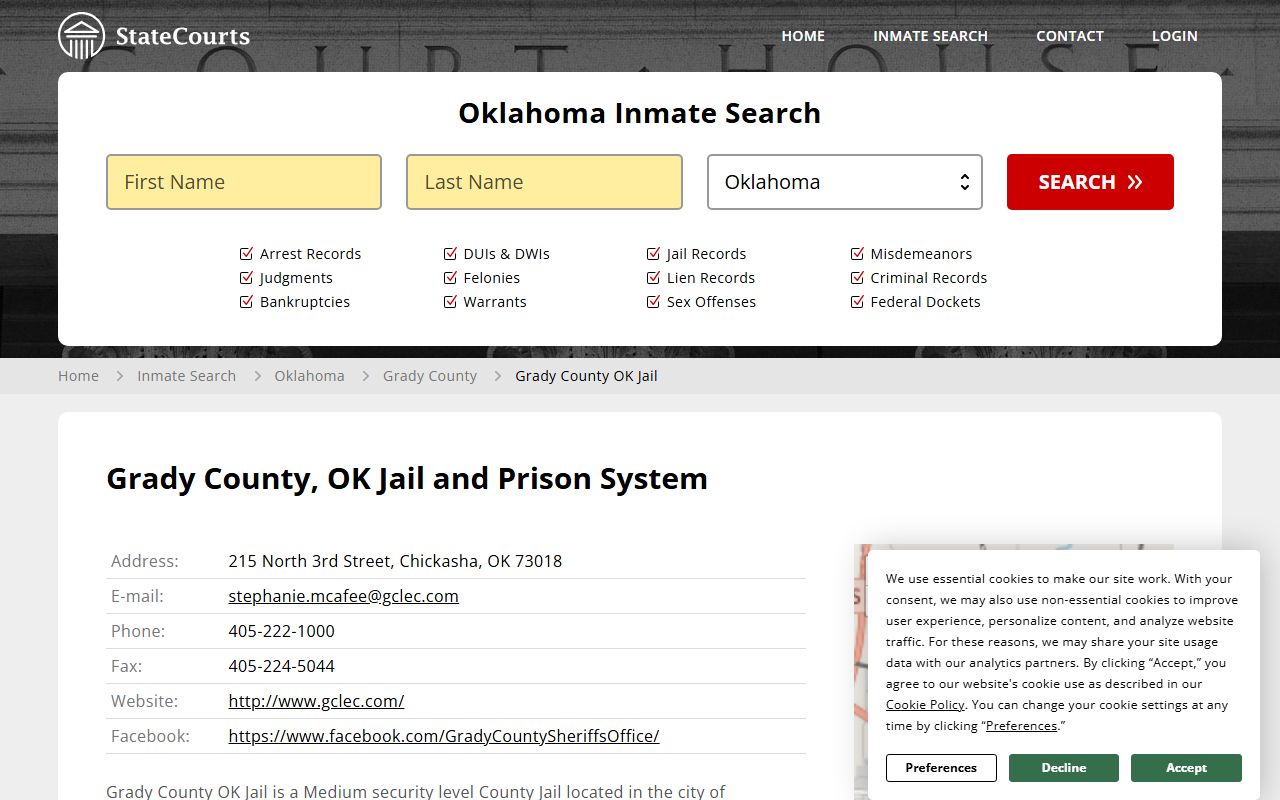Open the INMATE SEARCH menu item
This screenshot has width=1280, height=800.
930,36
